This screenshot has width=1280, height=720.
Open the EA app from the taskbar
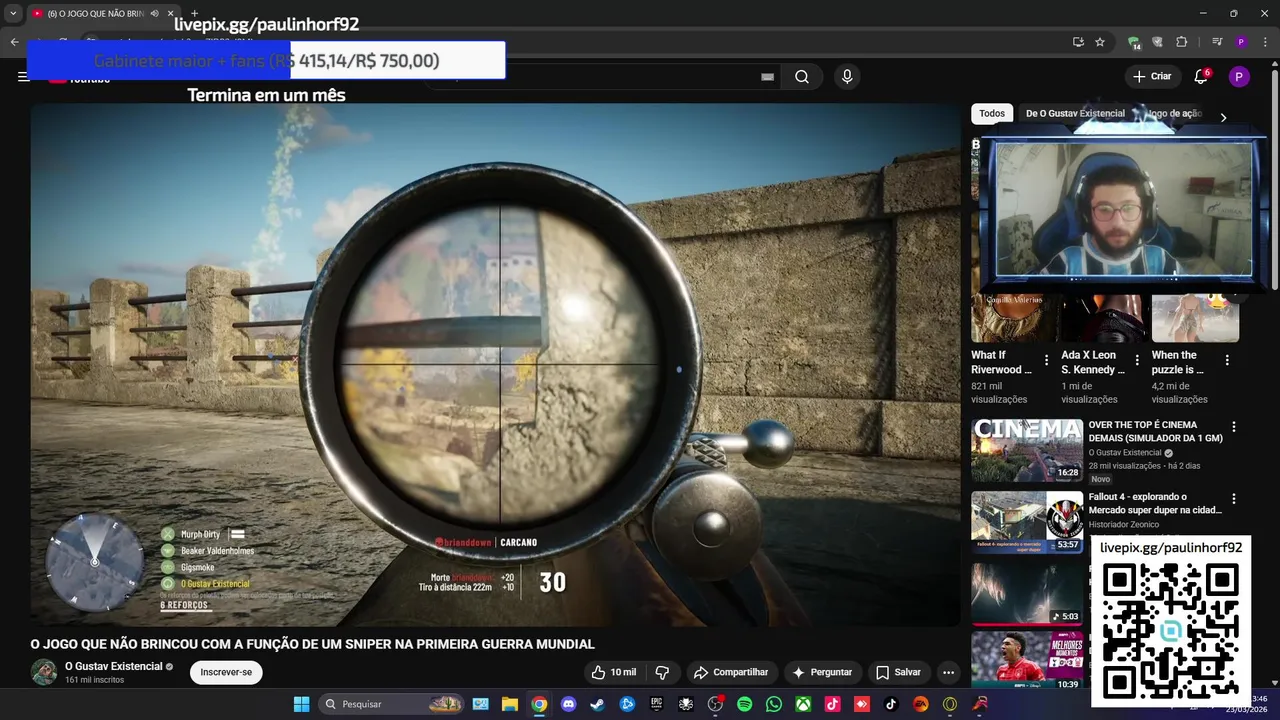pyautogui.click(x=920, y=704)
